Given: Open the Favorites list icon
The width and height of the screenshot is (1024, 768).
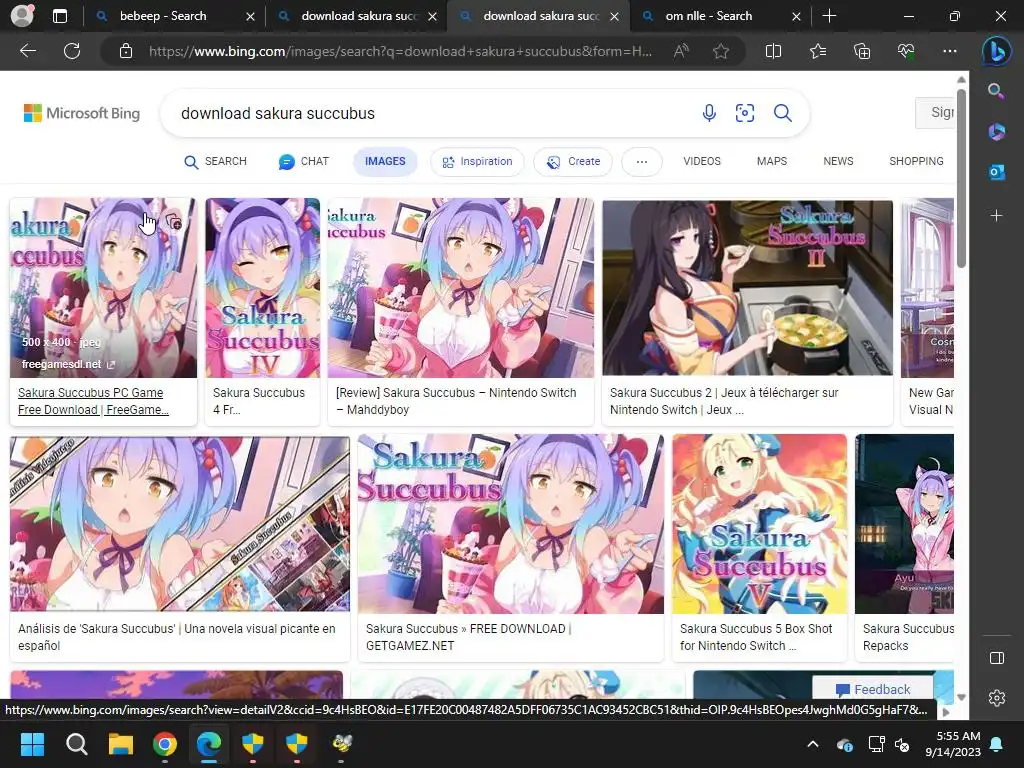Looking at the screenshot, I should point(818,51).
